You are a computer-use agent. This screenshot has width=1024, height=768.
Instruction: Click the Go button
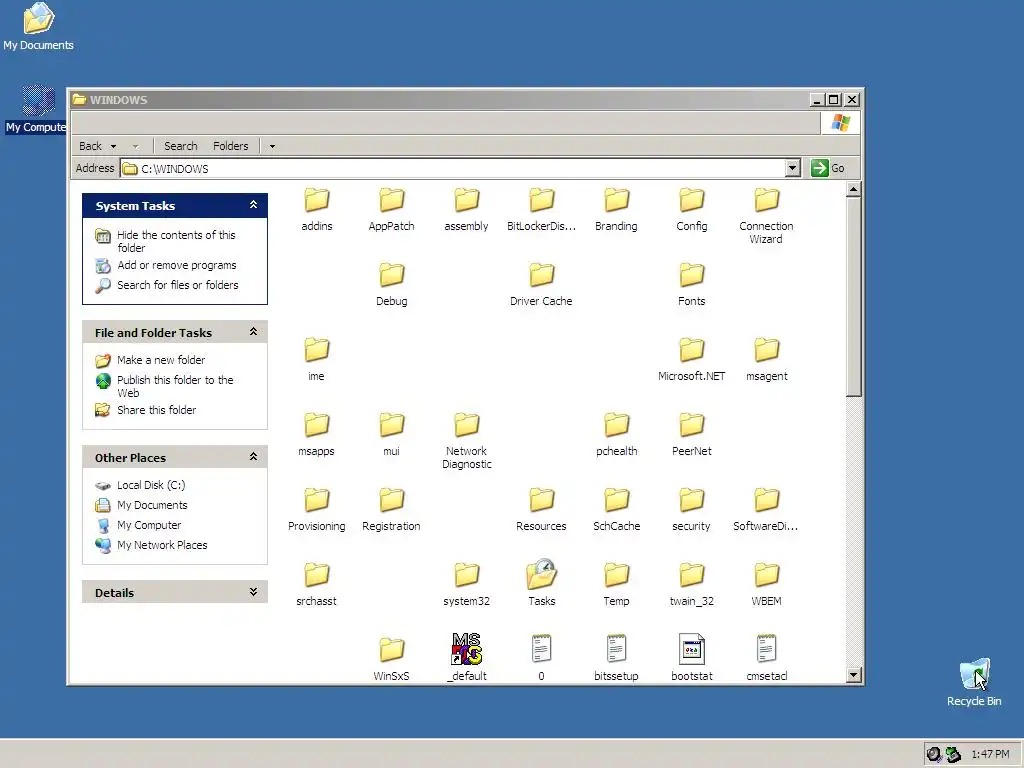828,168
